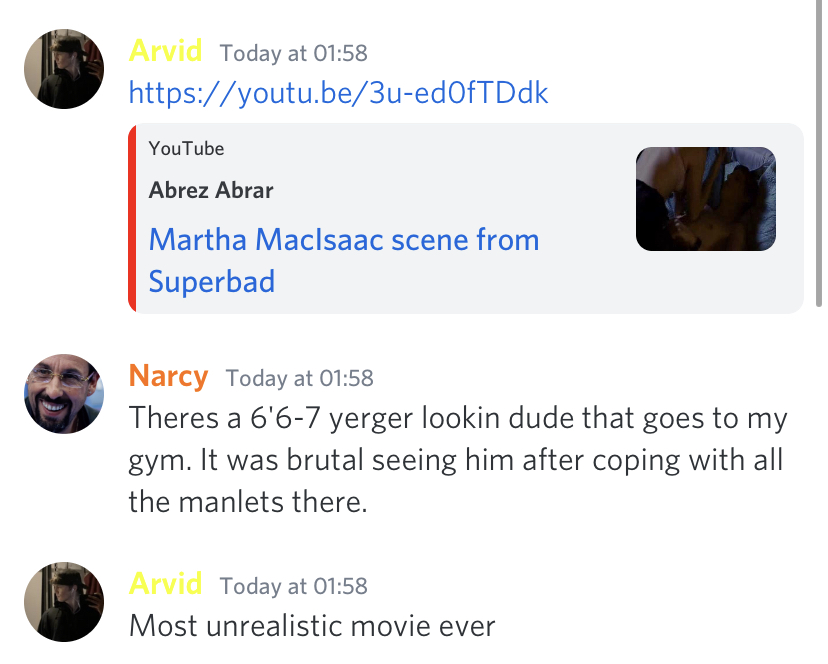Click the YouTube provider label in the embed

186,149
